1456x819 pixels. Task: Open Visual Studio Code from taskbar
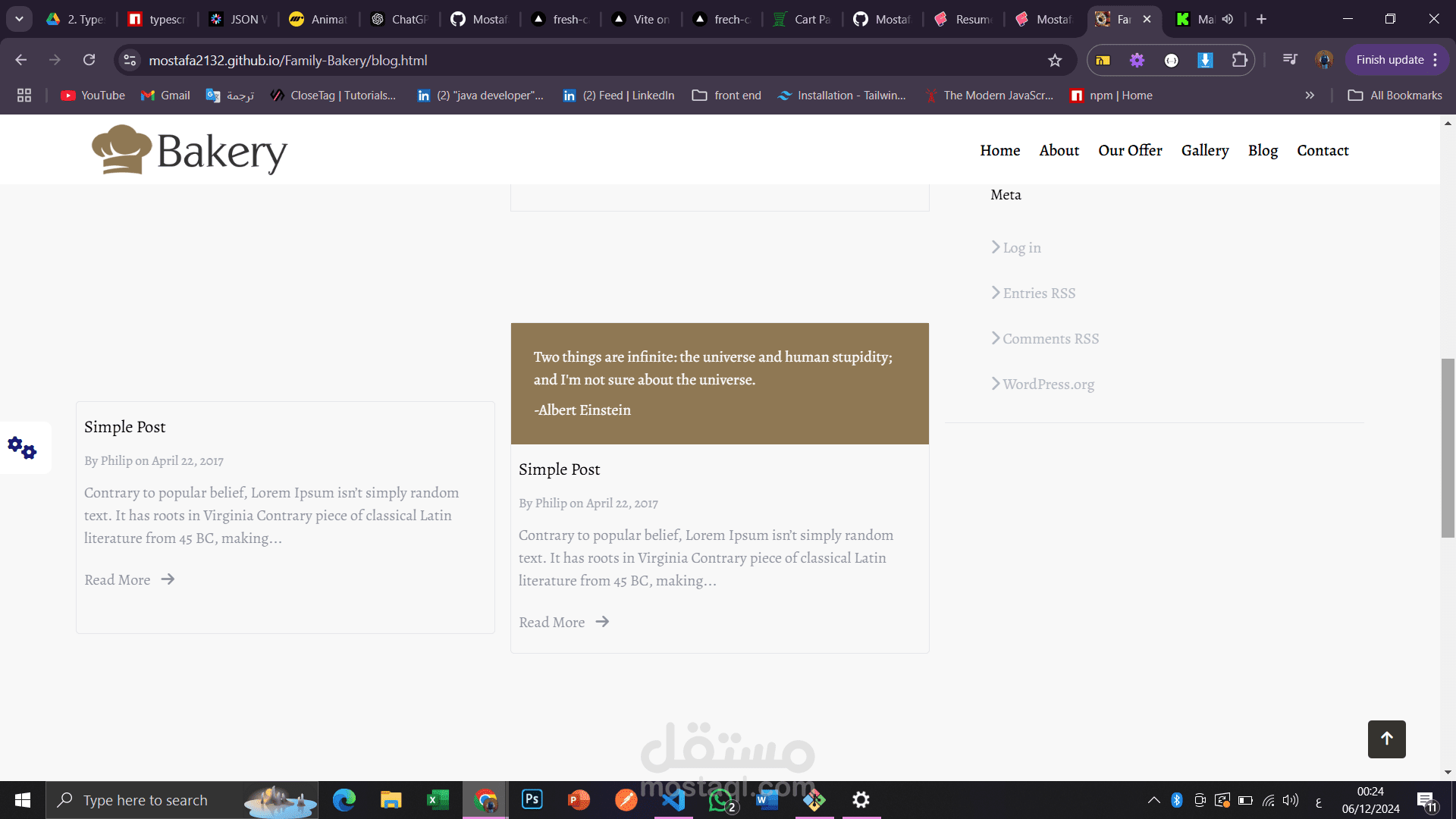pyautogui.click(x=673, y=799)
